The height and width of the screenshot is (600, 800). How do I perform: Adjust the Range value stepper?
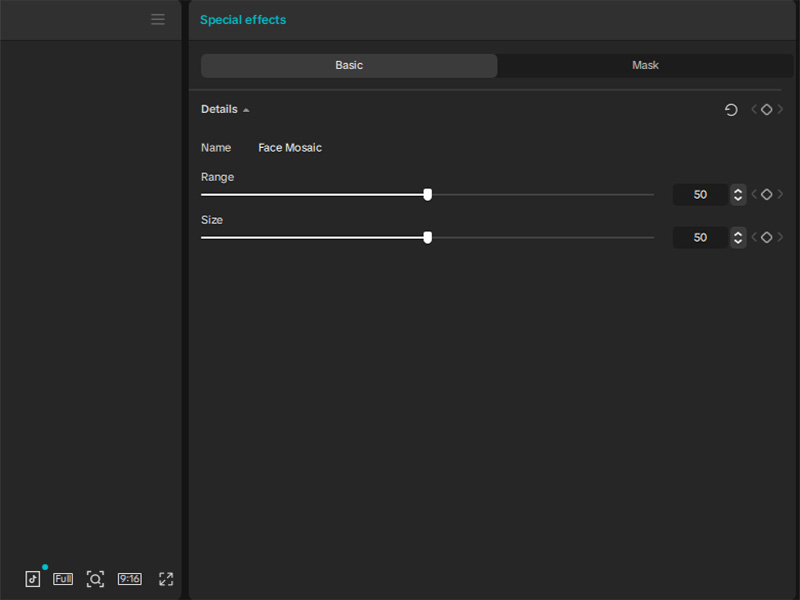click(738, 194)
